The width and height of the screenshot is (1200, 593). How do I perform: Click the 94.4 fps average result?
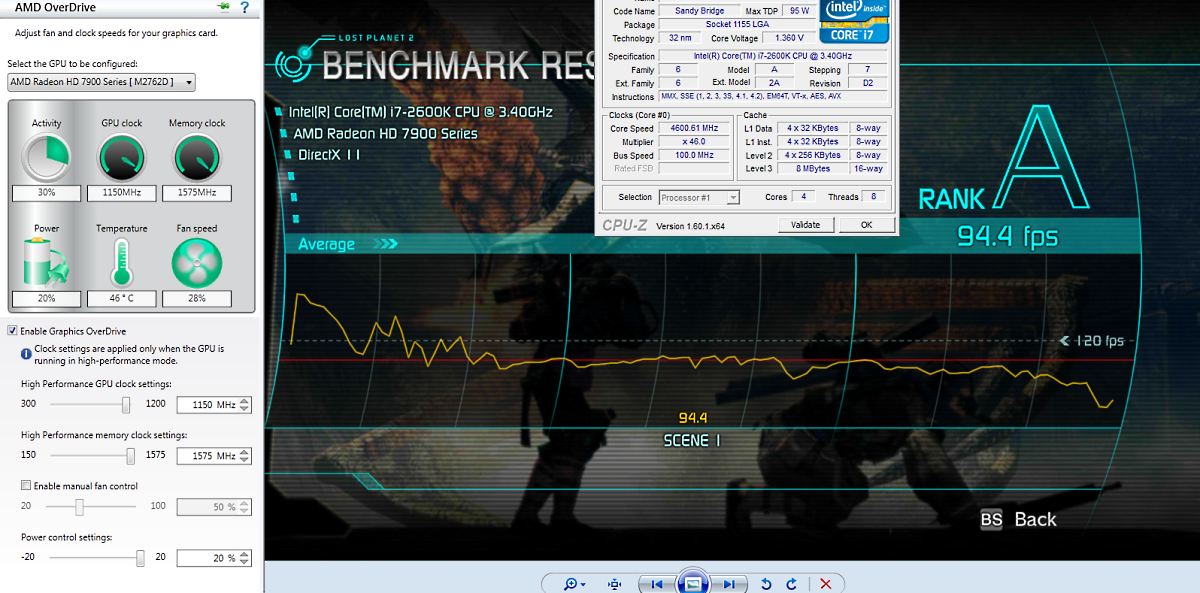point(1007,236)
